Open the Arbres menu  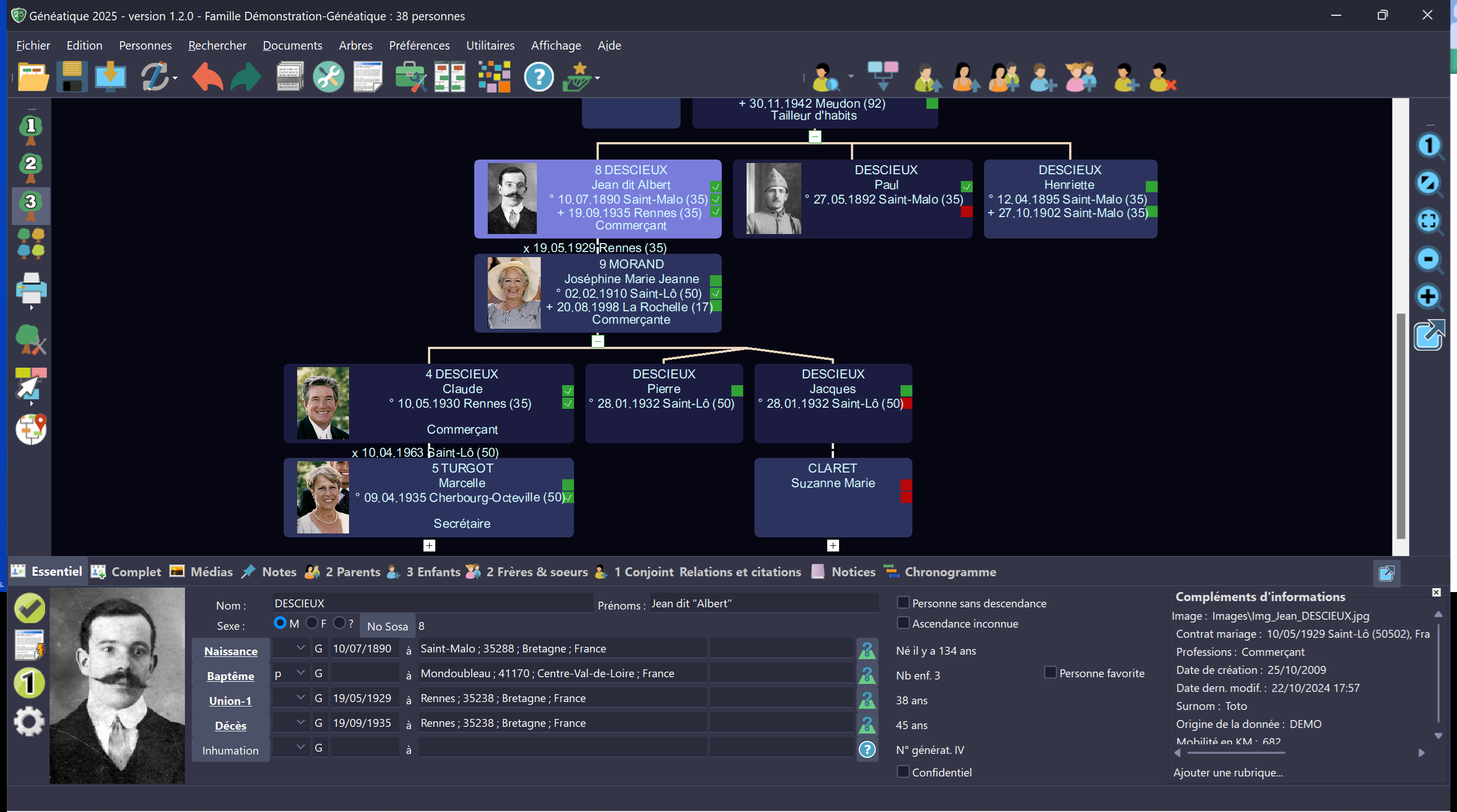click(355, 45)
